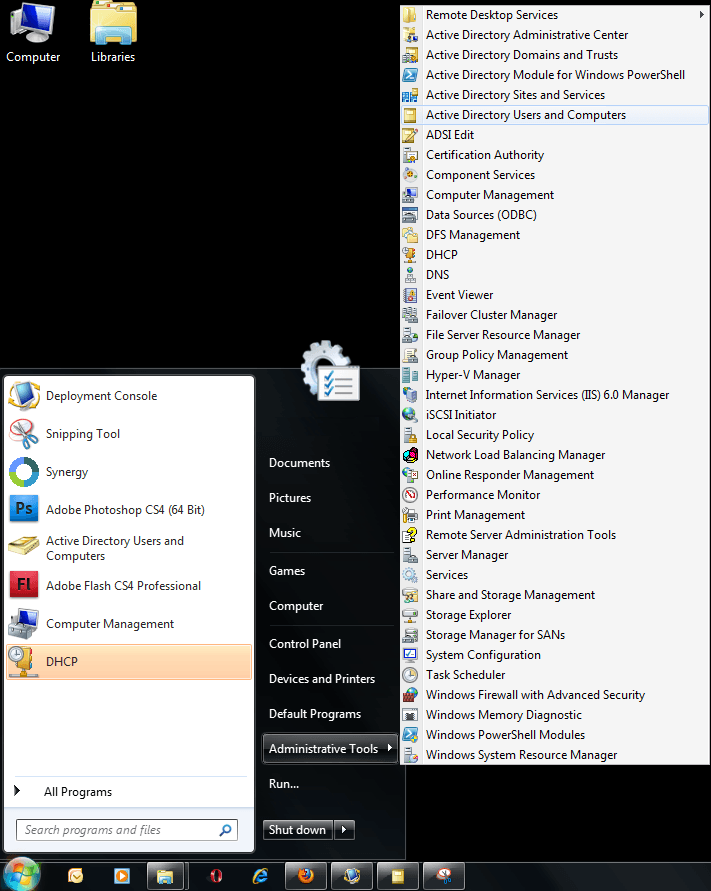Click the Component Services icon
This screenshot has width=711, height=891.
[x=410, y=174]
